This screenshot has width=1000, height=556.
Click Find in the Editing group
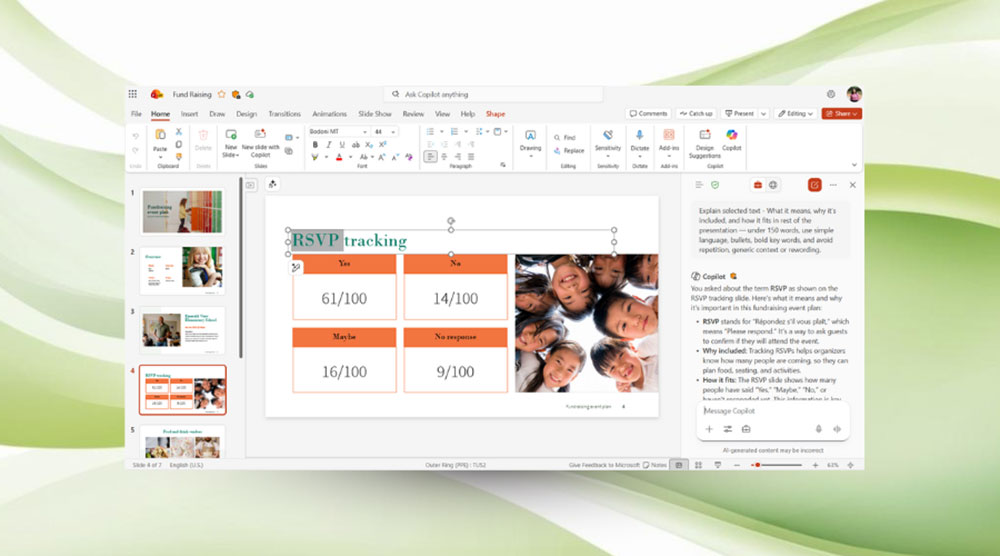click(x=564, y=138)
